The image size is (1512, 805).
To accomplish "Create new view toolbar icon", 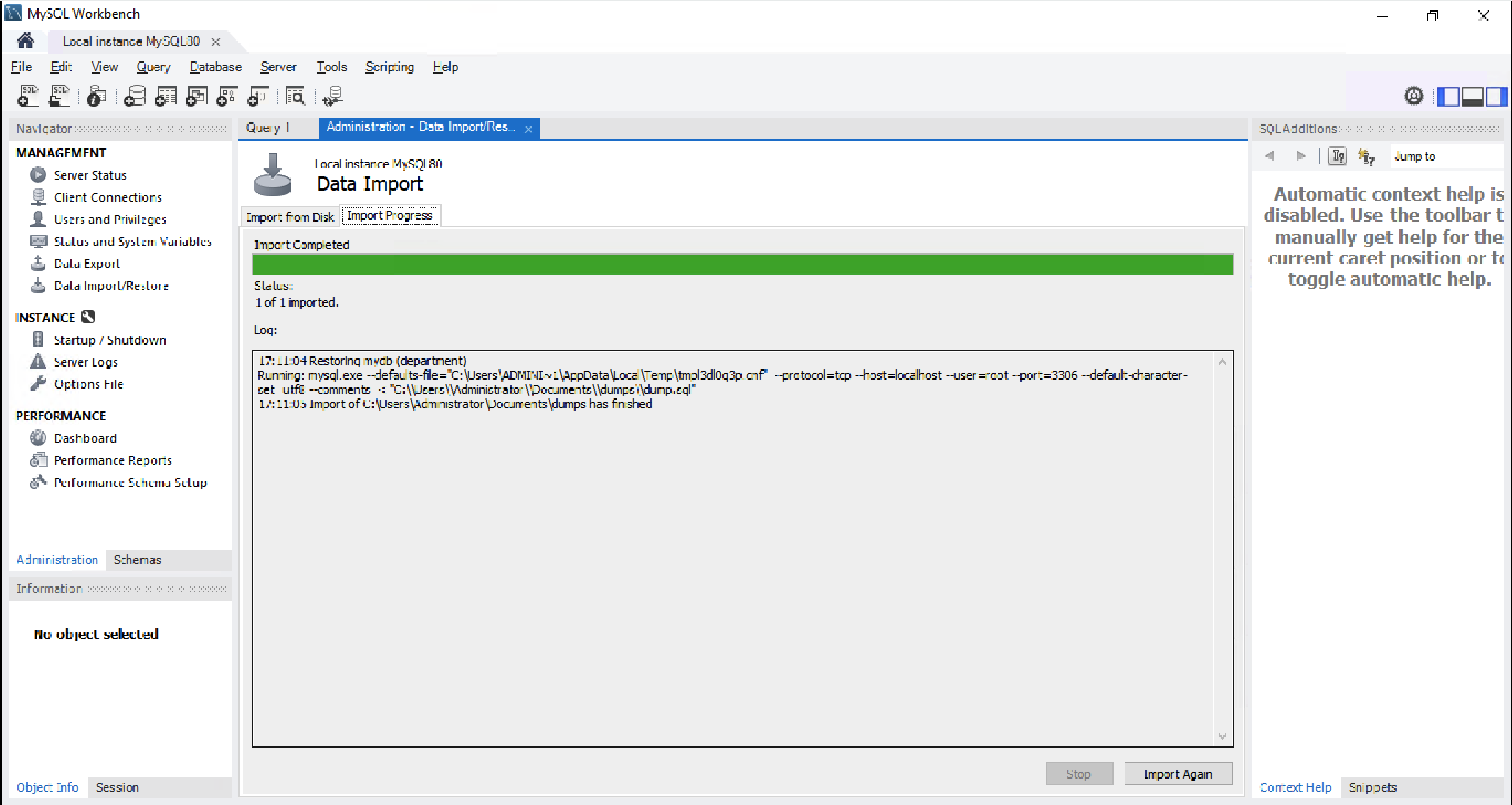I will click(197, 96).
